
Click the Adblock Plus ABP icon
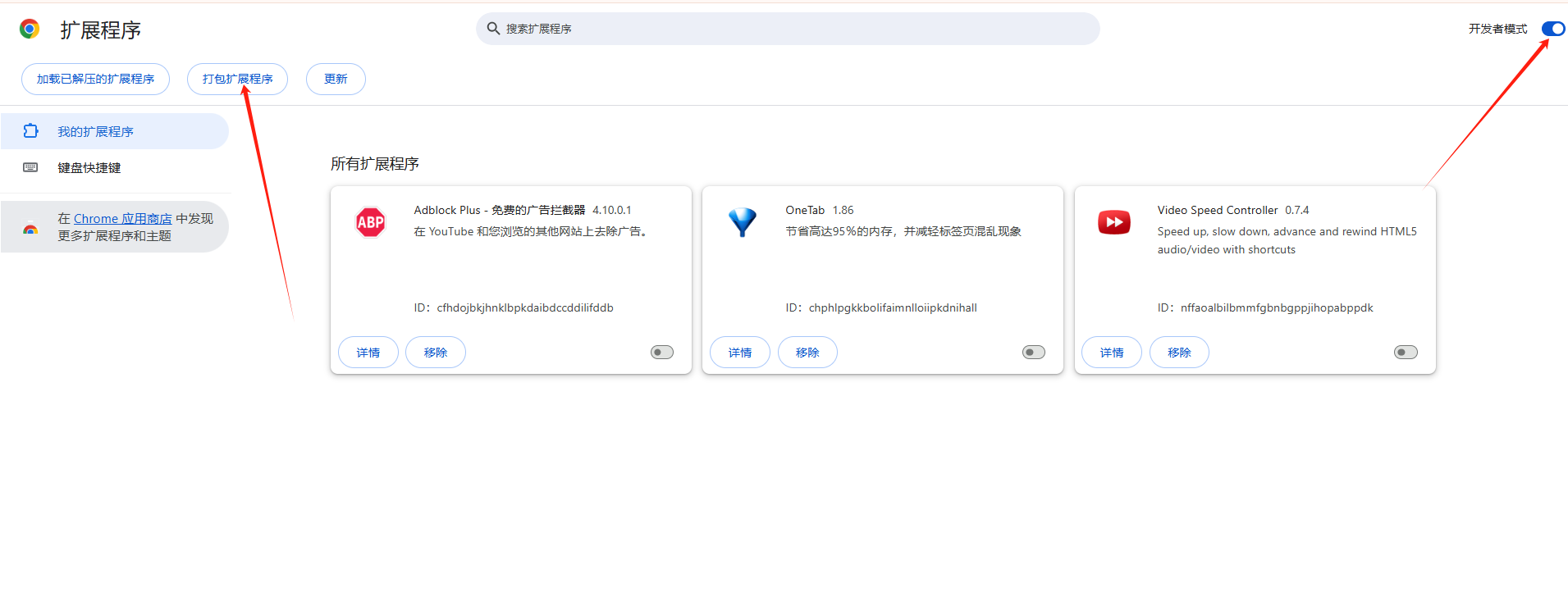point(371,222)
